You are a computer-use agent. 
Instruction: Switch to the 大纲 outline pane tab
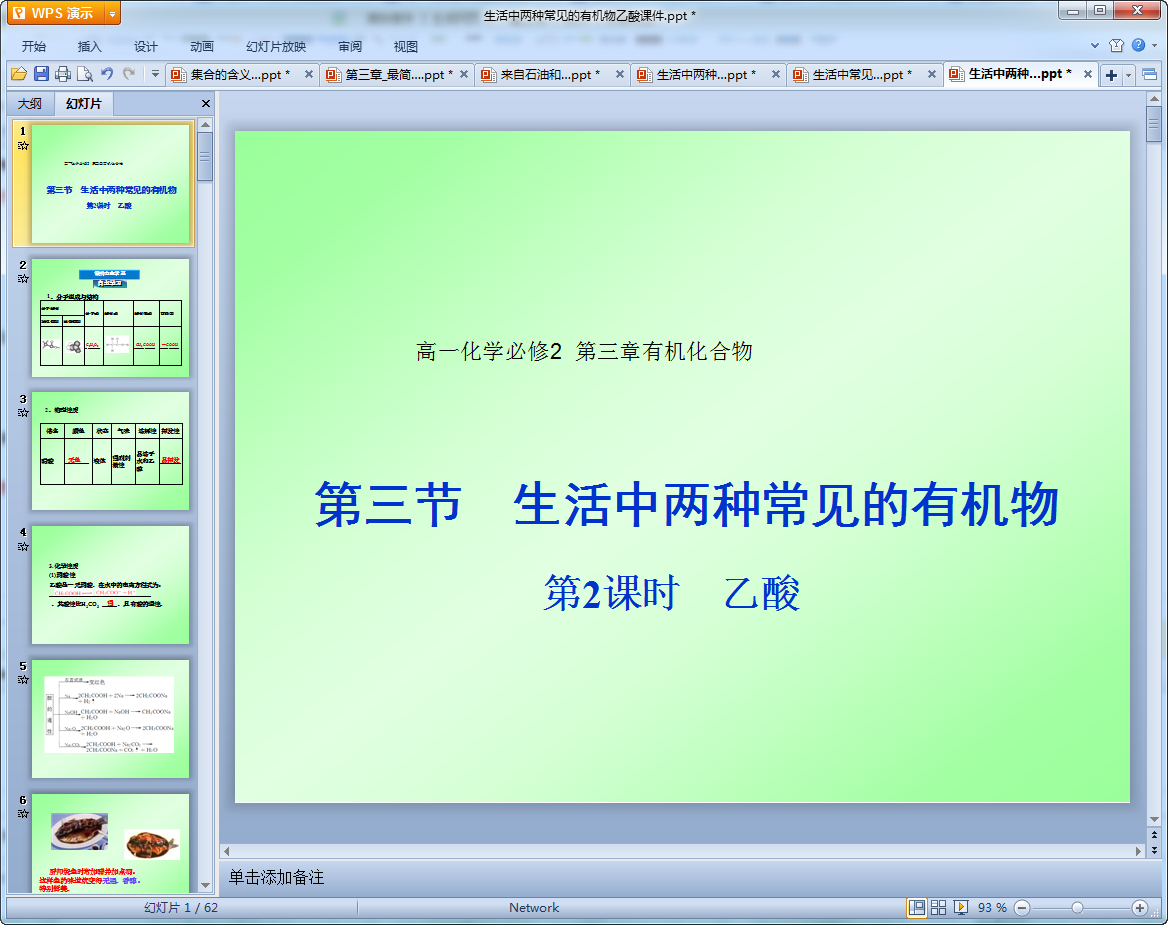point(30,104)
